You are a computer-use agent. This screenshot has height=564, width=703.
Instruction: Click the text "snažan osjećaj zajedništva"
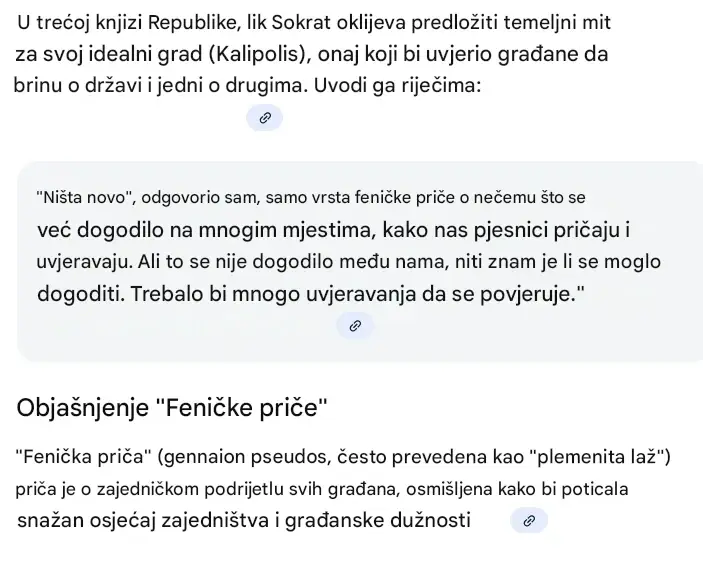(x=143, y=520)
